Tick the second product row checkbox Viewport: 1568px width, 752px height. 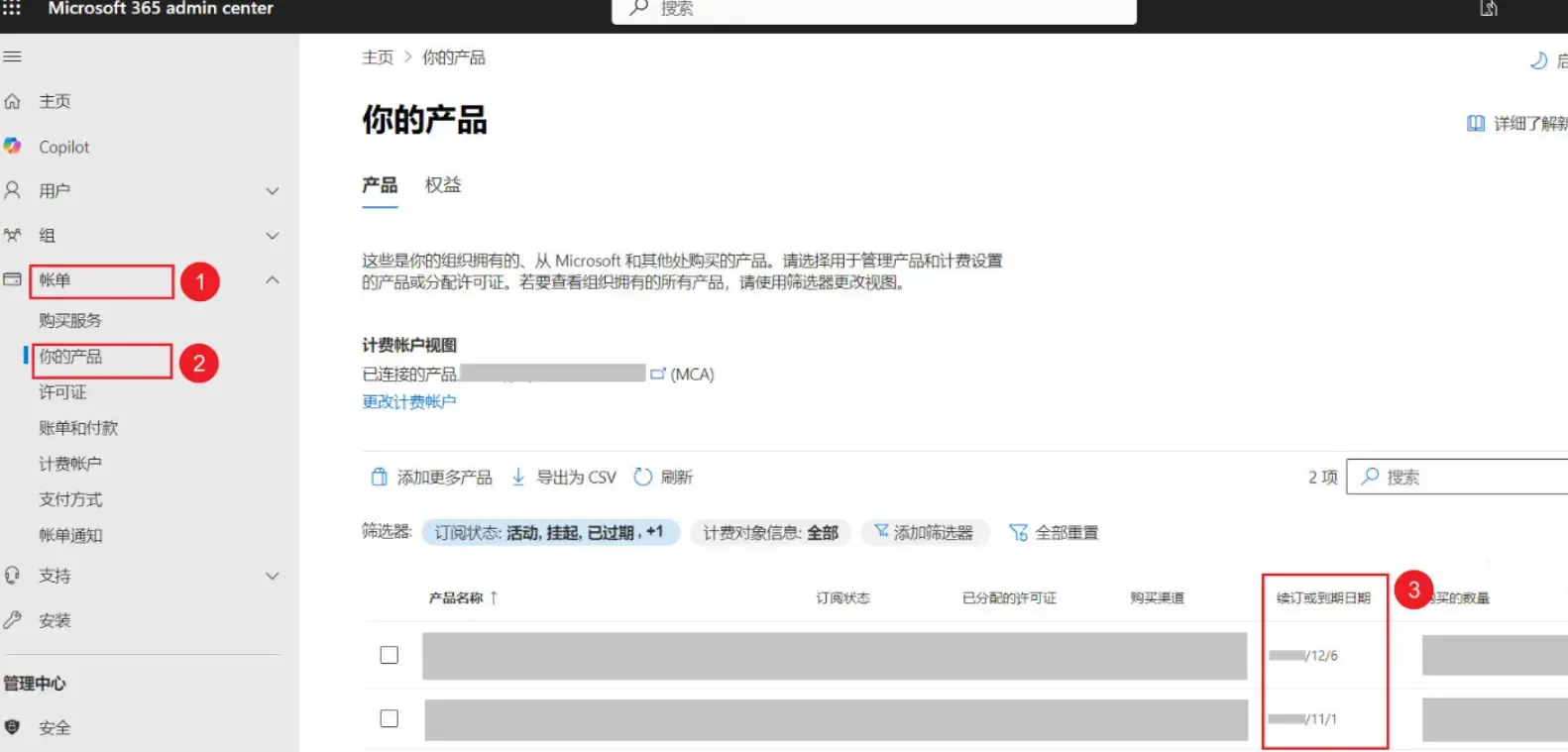tap(390, 718)
